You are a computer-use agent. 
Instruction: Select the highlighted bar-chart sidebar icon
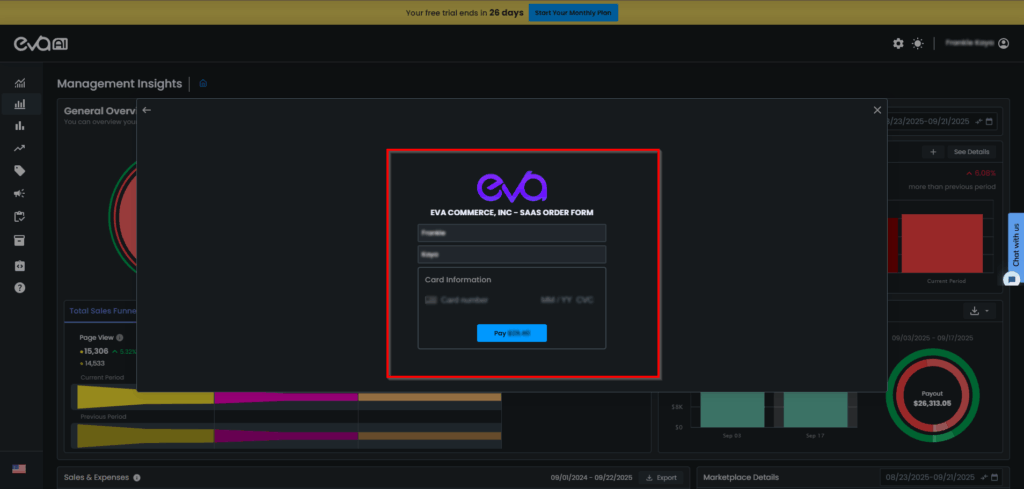coord(20,104)
